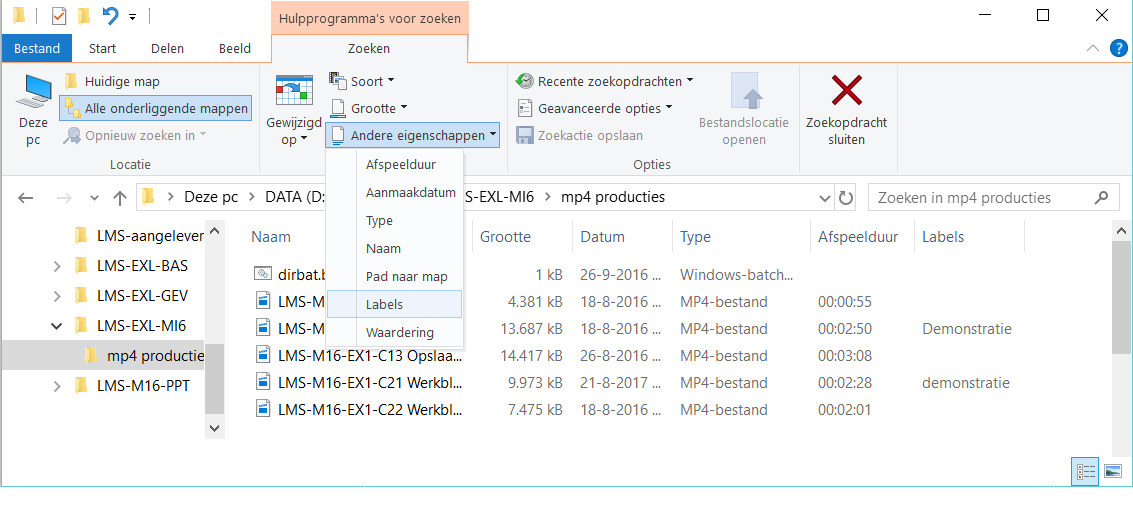Click the file list vertical scrollbar
The width and height of the screenshot is (1133, 515).
(x=1121, y=297)
